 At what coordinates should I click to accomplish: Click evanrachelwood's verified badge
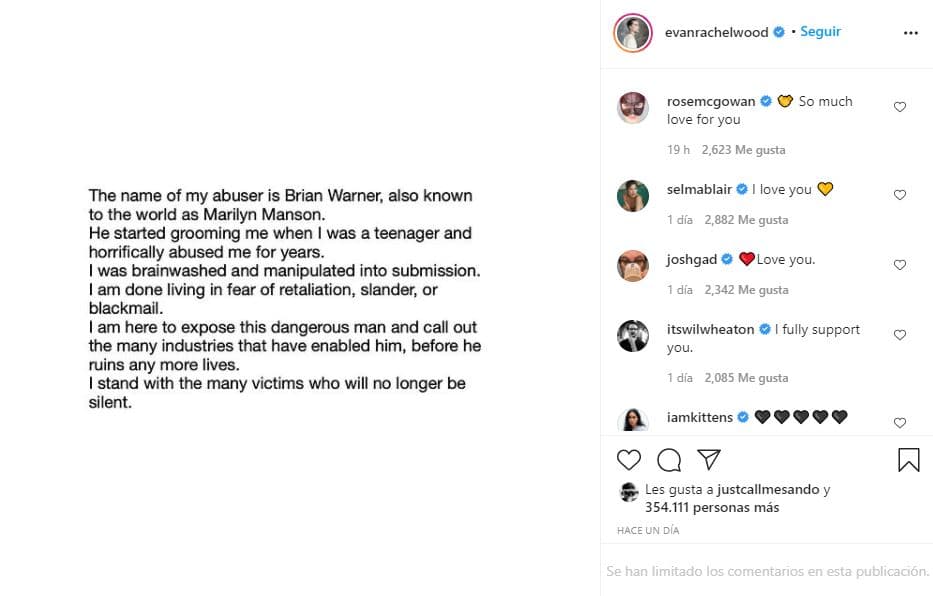pos(778,31)
